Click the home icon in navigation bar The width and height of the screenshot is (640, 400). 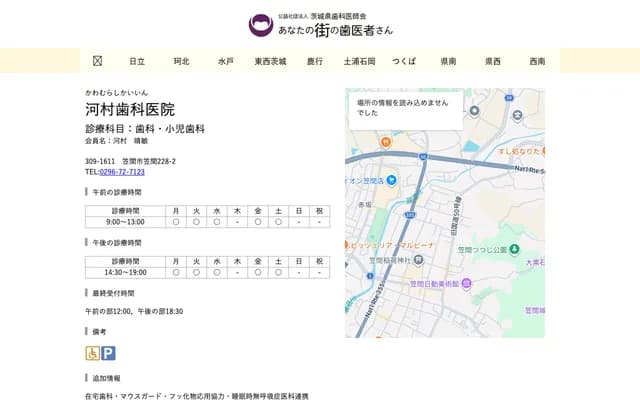tap(97, 61)
